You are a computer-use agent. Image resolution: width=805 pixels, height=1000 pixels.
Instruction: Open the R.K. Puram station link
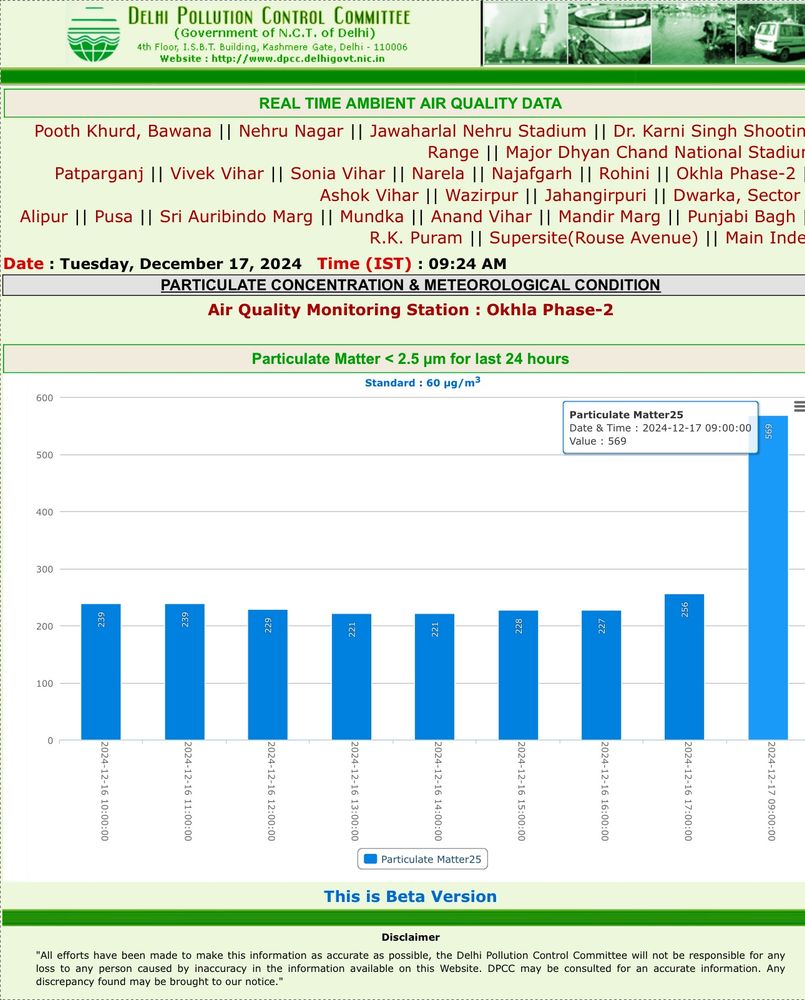(x=416, y=238)
